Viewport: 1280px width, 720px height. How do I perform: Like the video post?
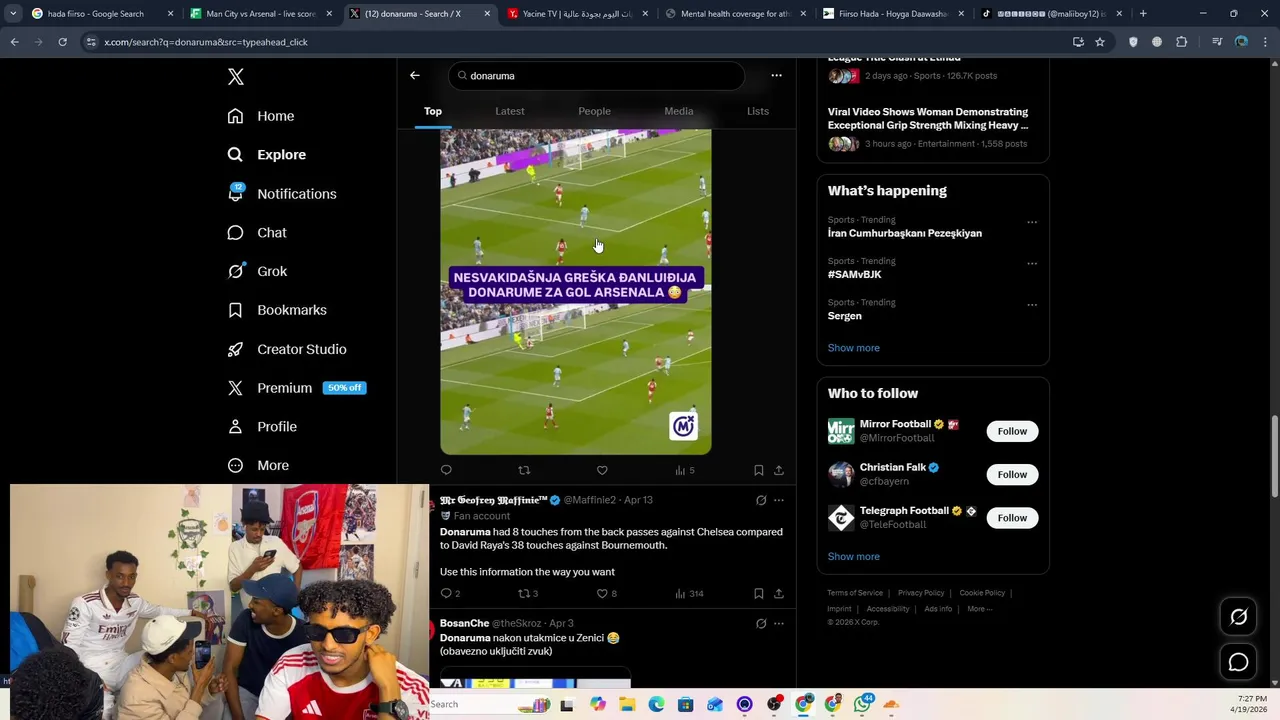click(602, 470)
